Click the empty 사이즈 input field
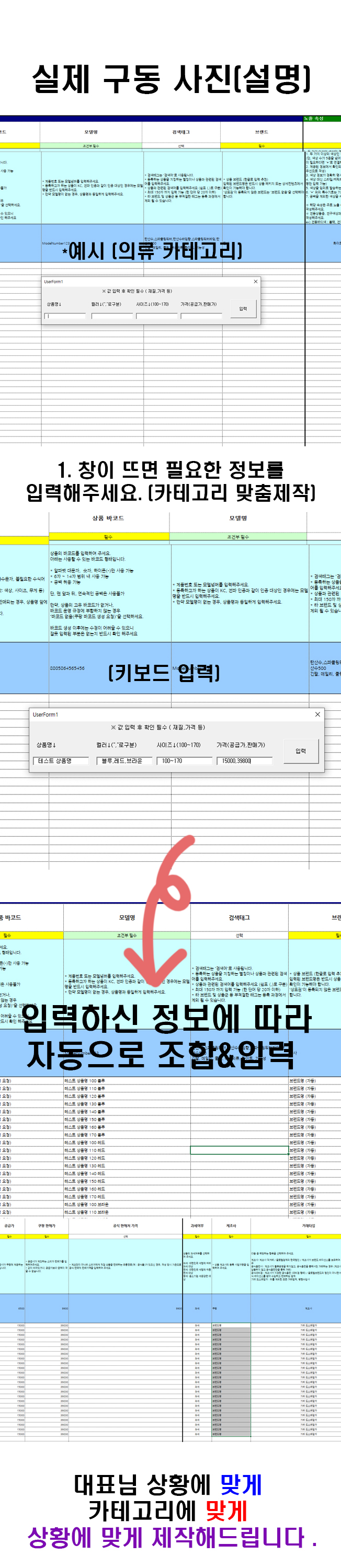341x1568 pixels. (x=156, y=316)
